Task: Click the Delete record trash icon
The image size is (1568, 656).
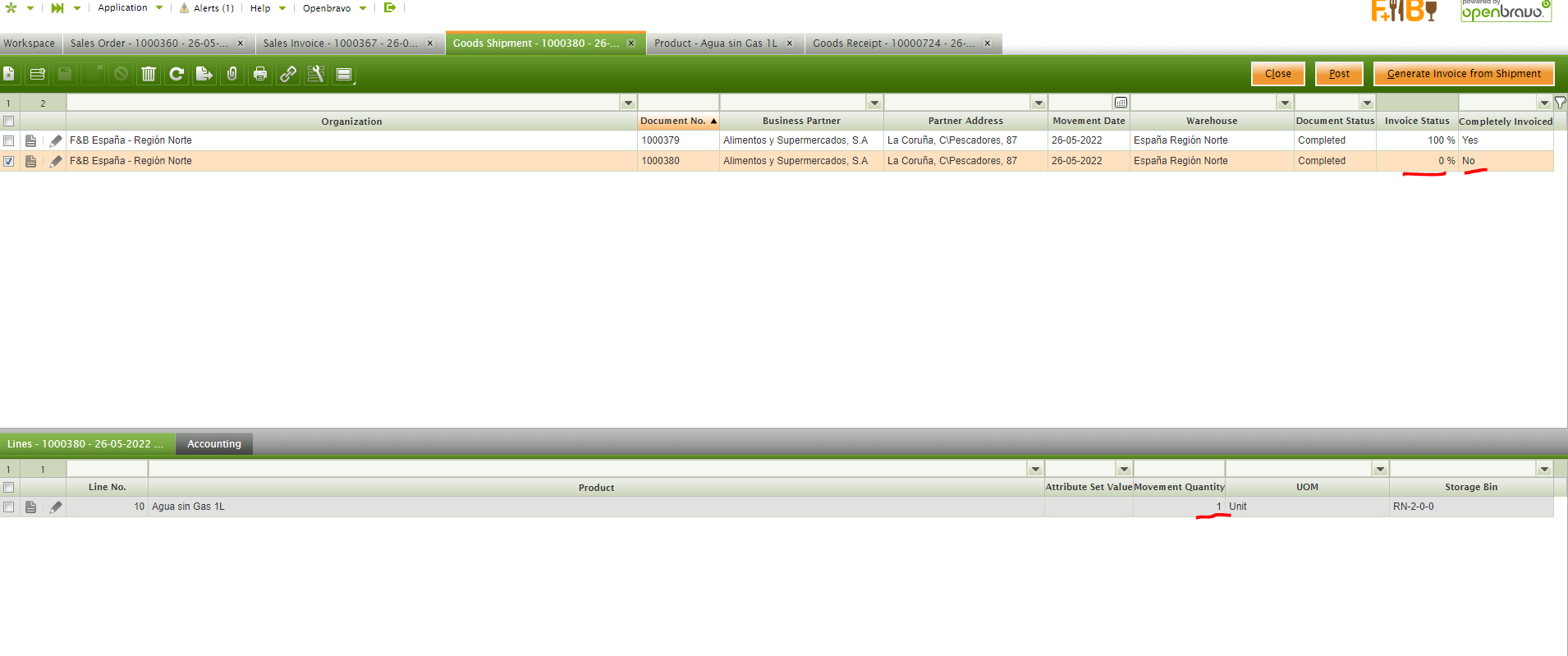Action: (x=149, y=75)
